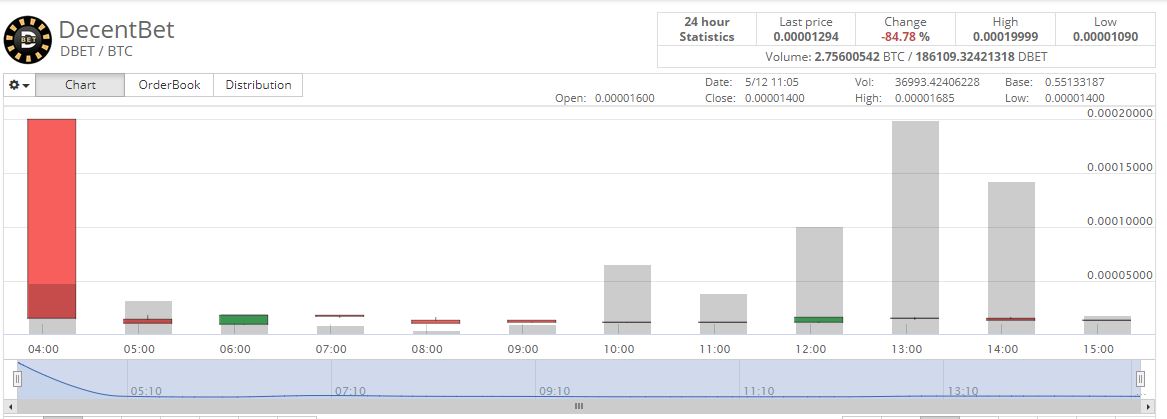1167x419 pixels.
Task: Click the 0.00005000 y-axis label
Action: pyautogui.click(x=1119, y=275)
